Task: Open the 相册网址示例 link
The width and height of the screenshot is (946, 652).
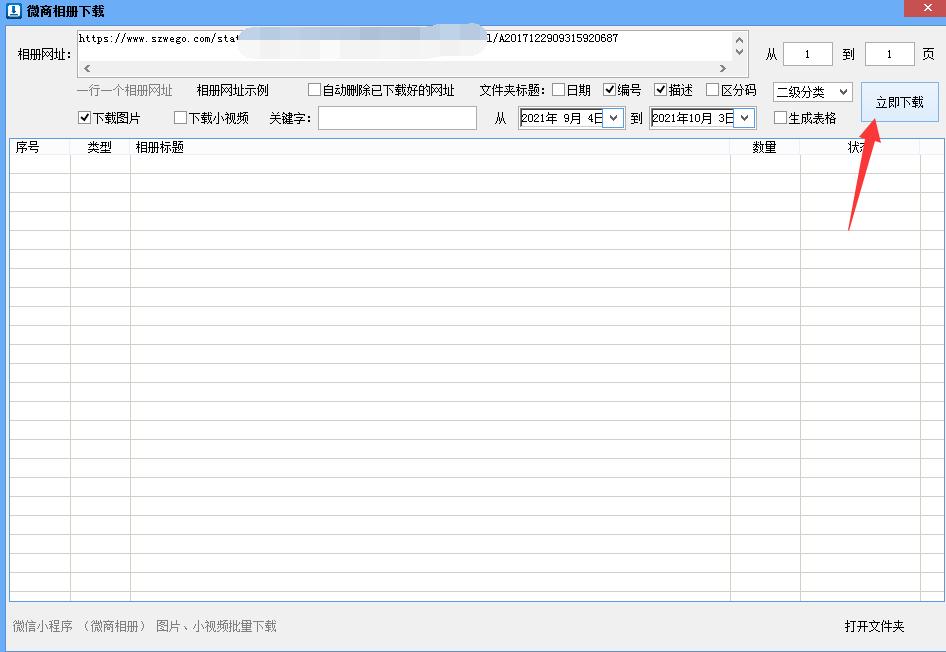Action: [x=232, y=90]
